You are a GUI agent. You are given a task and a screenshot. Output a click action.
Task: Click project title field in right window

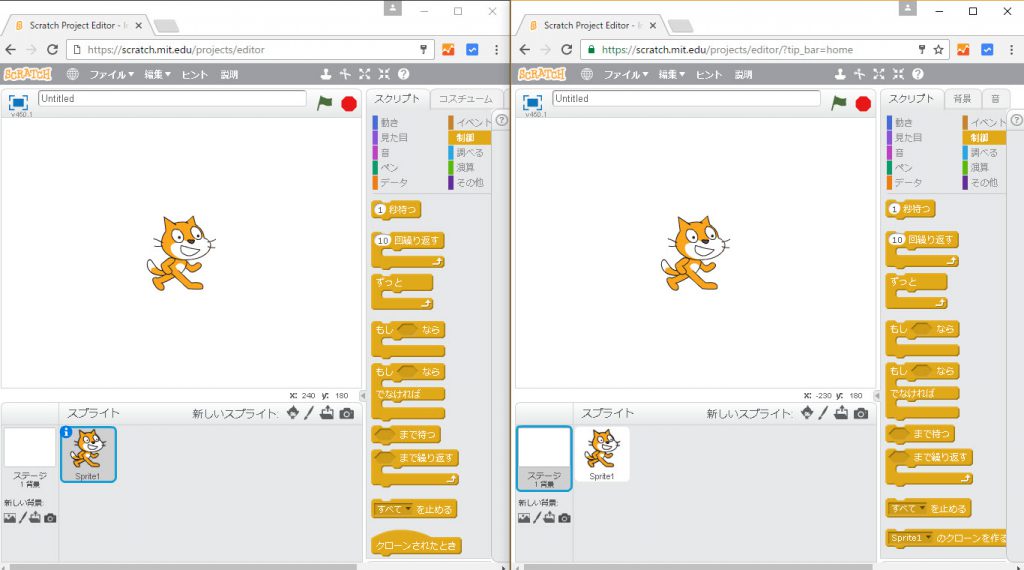click(x=686, y=99)
